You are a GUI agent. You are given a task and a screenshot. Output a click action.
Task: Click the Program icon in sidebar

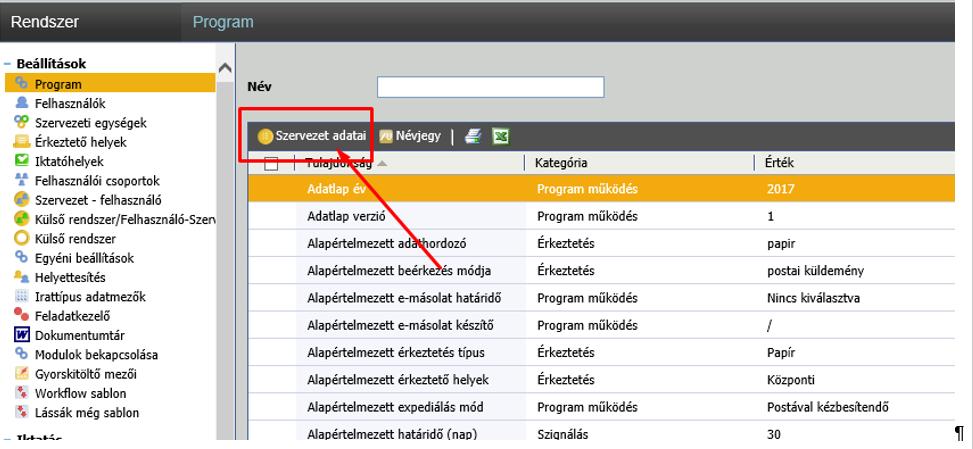(22, 83)
